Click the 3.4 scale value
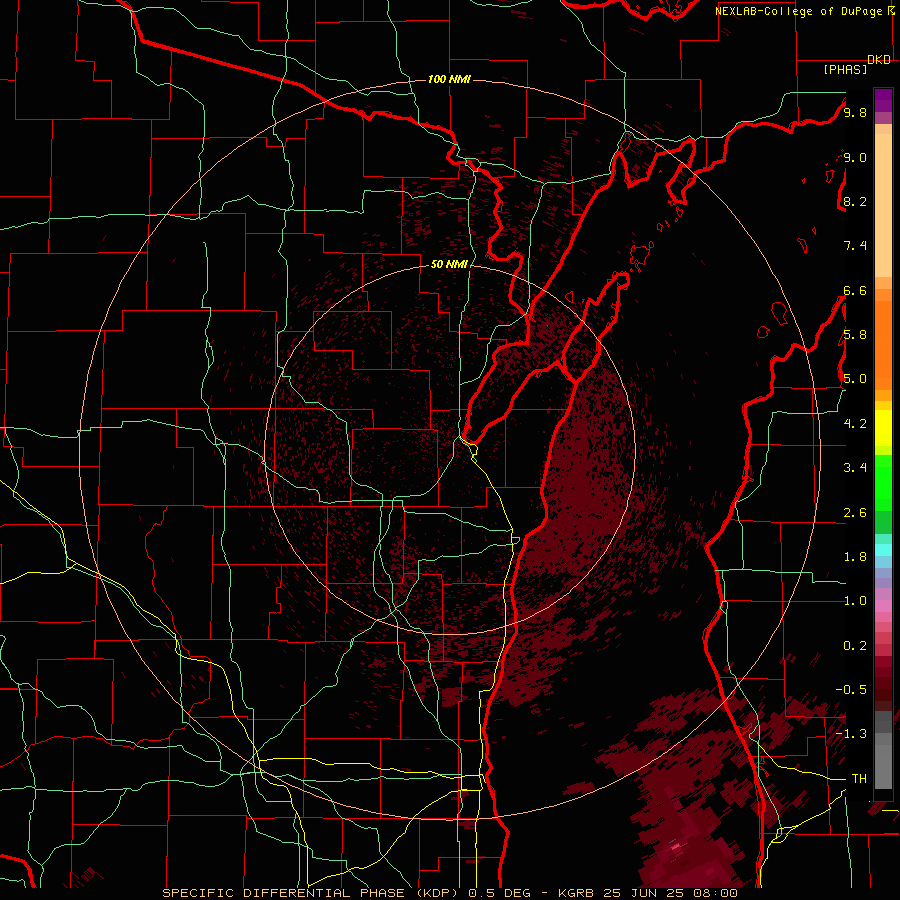 [855, 468]
